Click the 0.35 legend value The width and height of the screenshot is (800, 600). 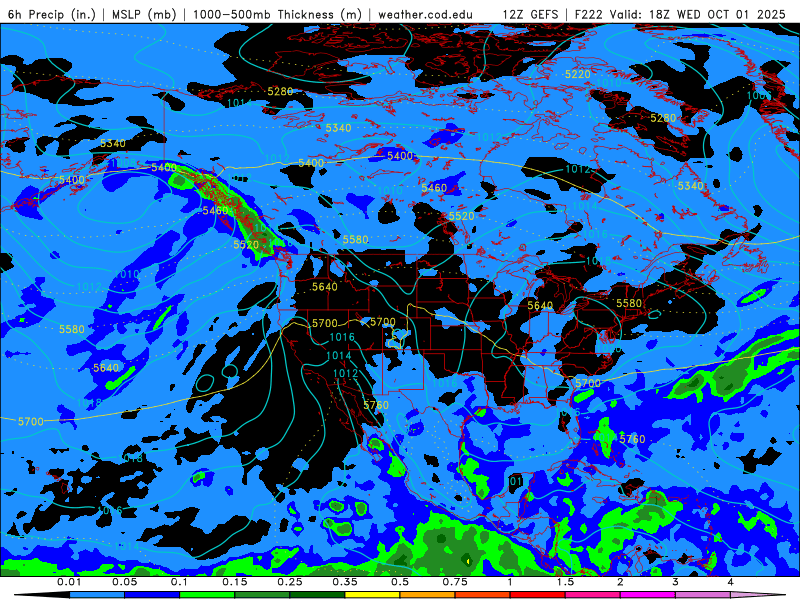(x=345, y=582)
